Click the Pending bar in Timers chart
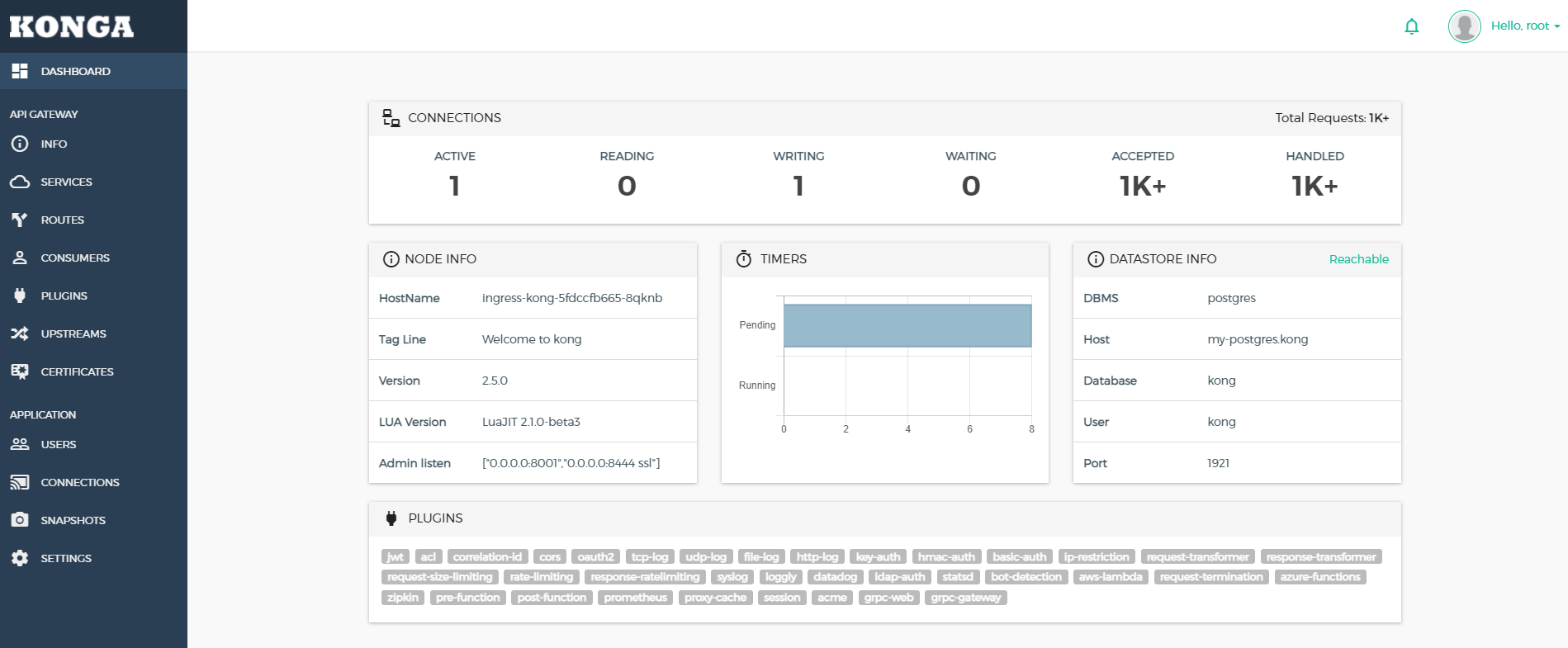 point(907,326)
